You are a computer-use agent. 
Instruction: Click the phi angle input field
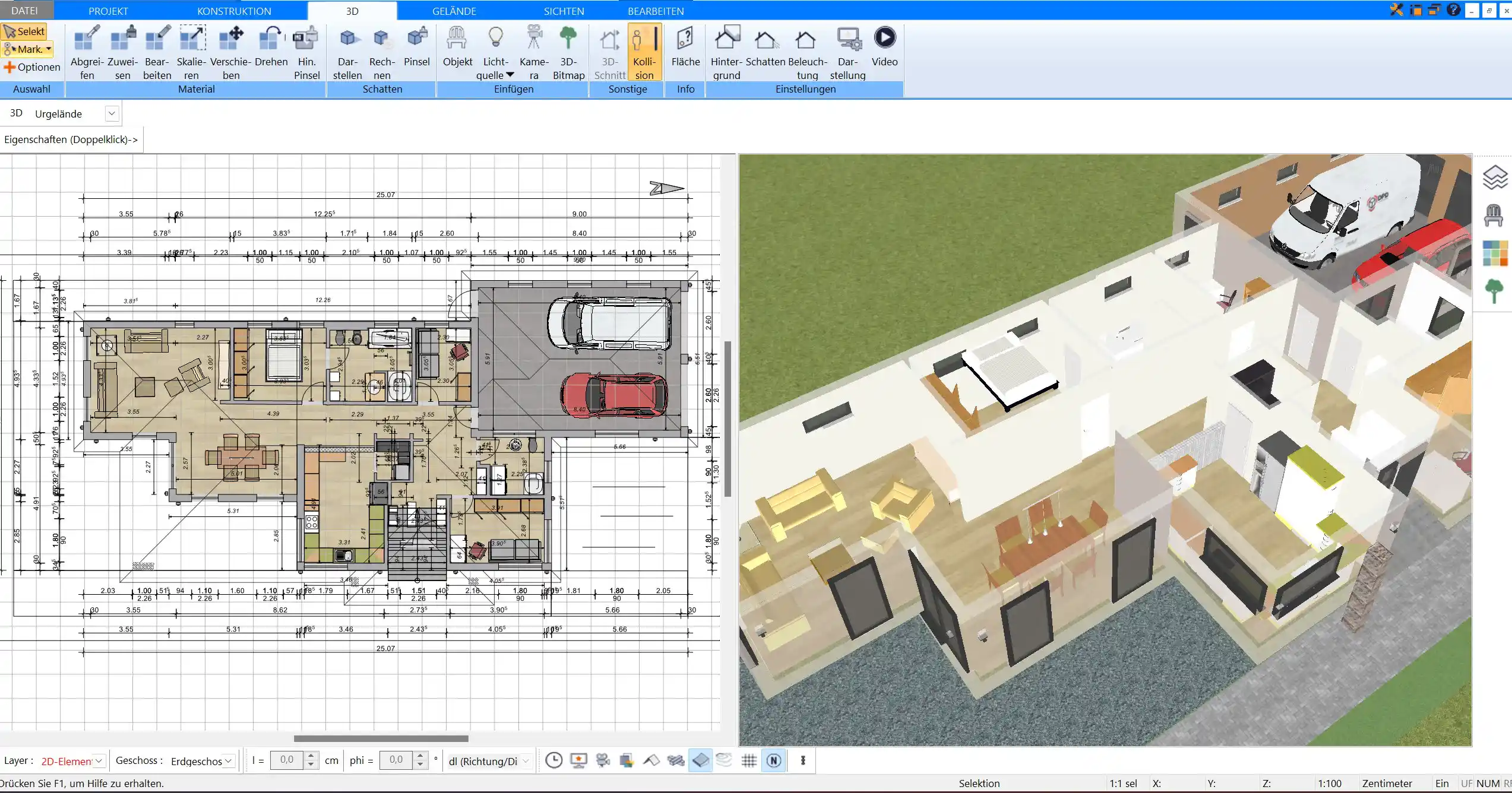coord(397,760)
